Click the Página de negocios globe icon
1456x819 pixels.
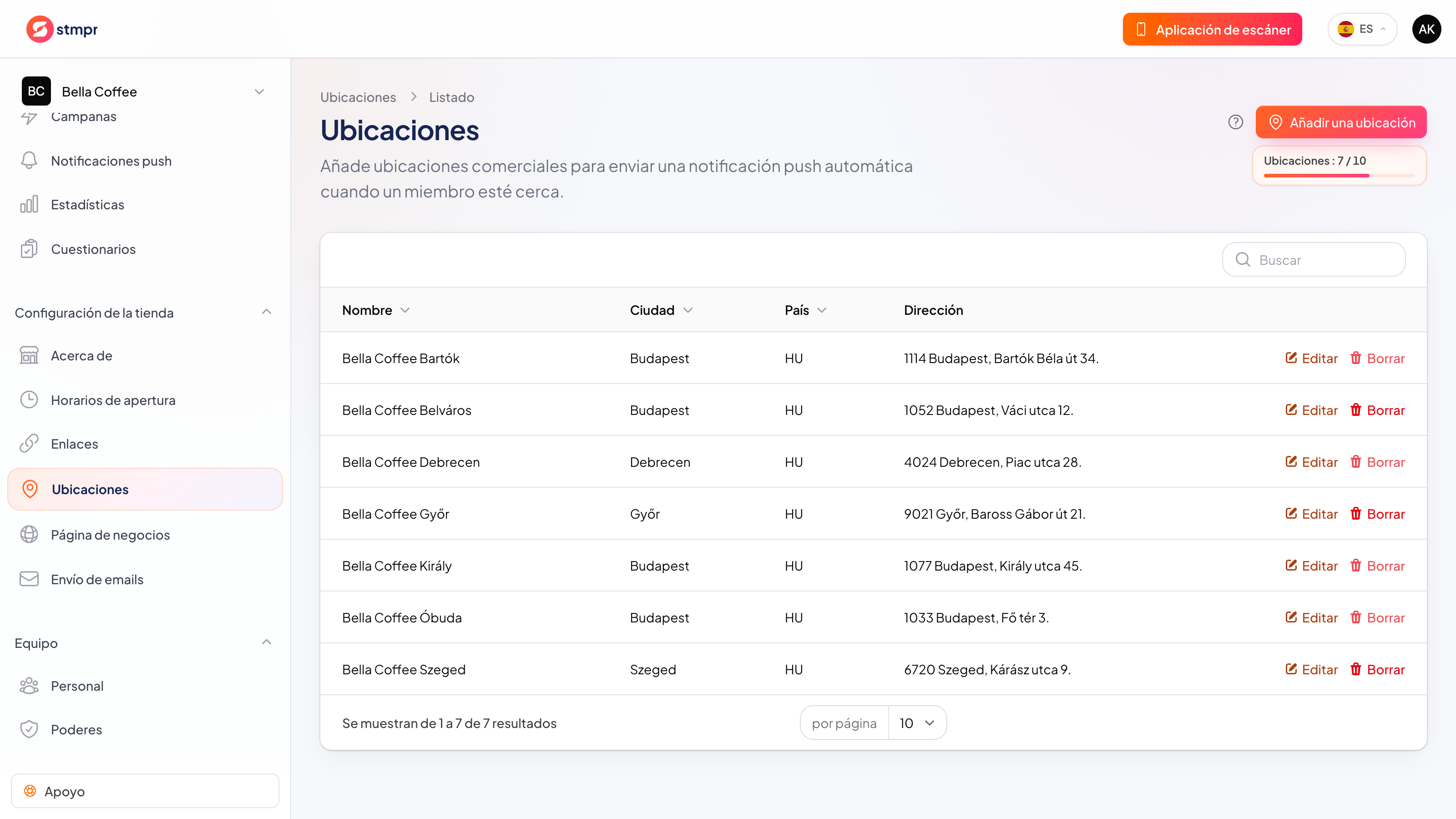point(29,534)
